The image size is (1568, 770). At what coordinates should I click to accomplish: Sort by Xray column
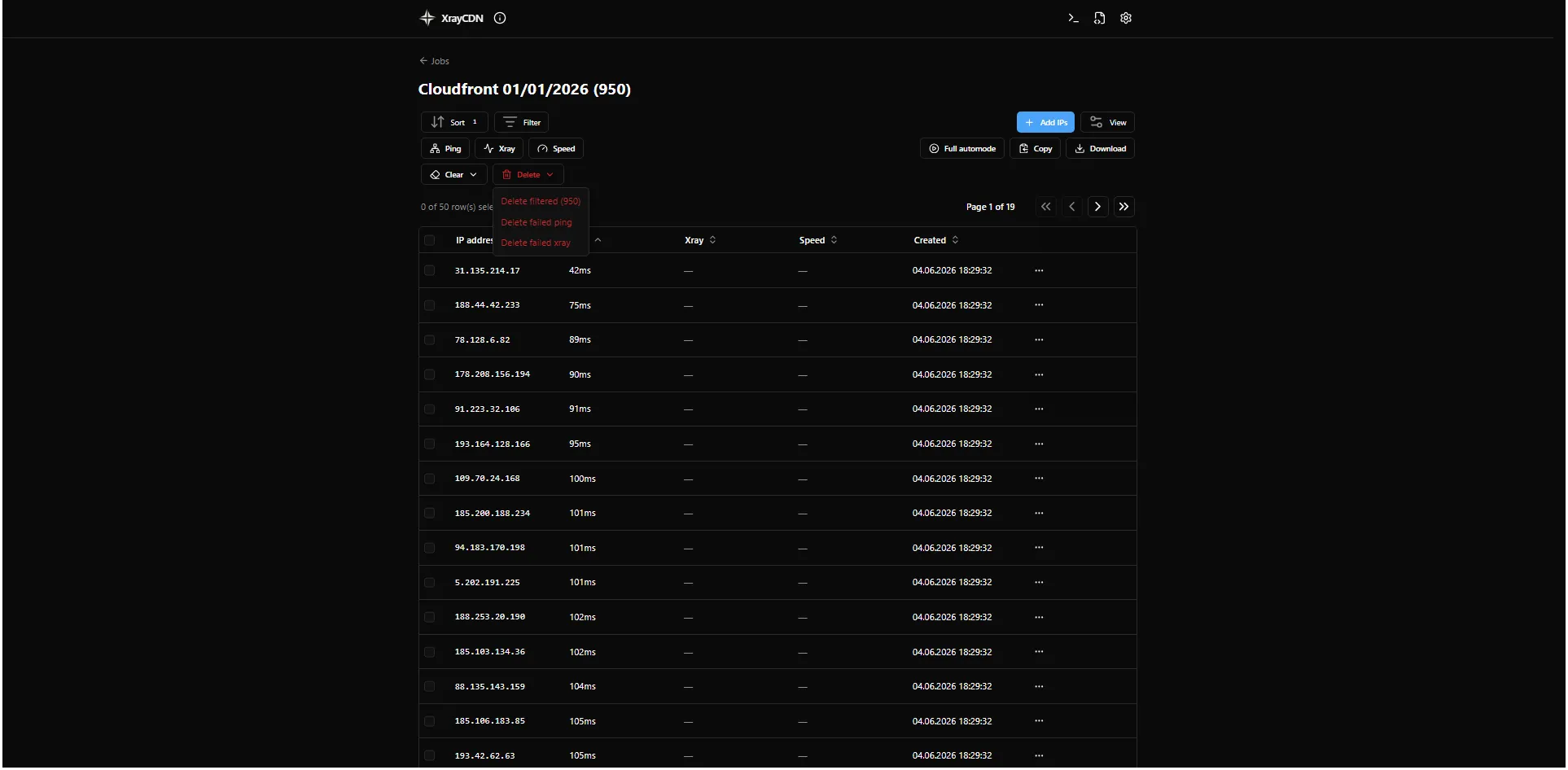click(x=700, y=240)
